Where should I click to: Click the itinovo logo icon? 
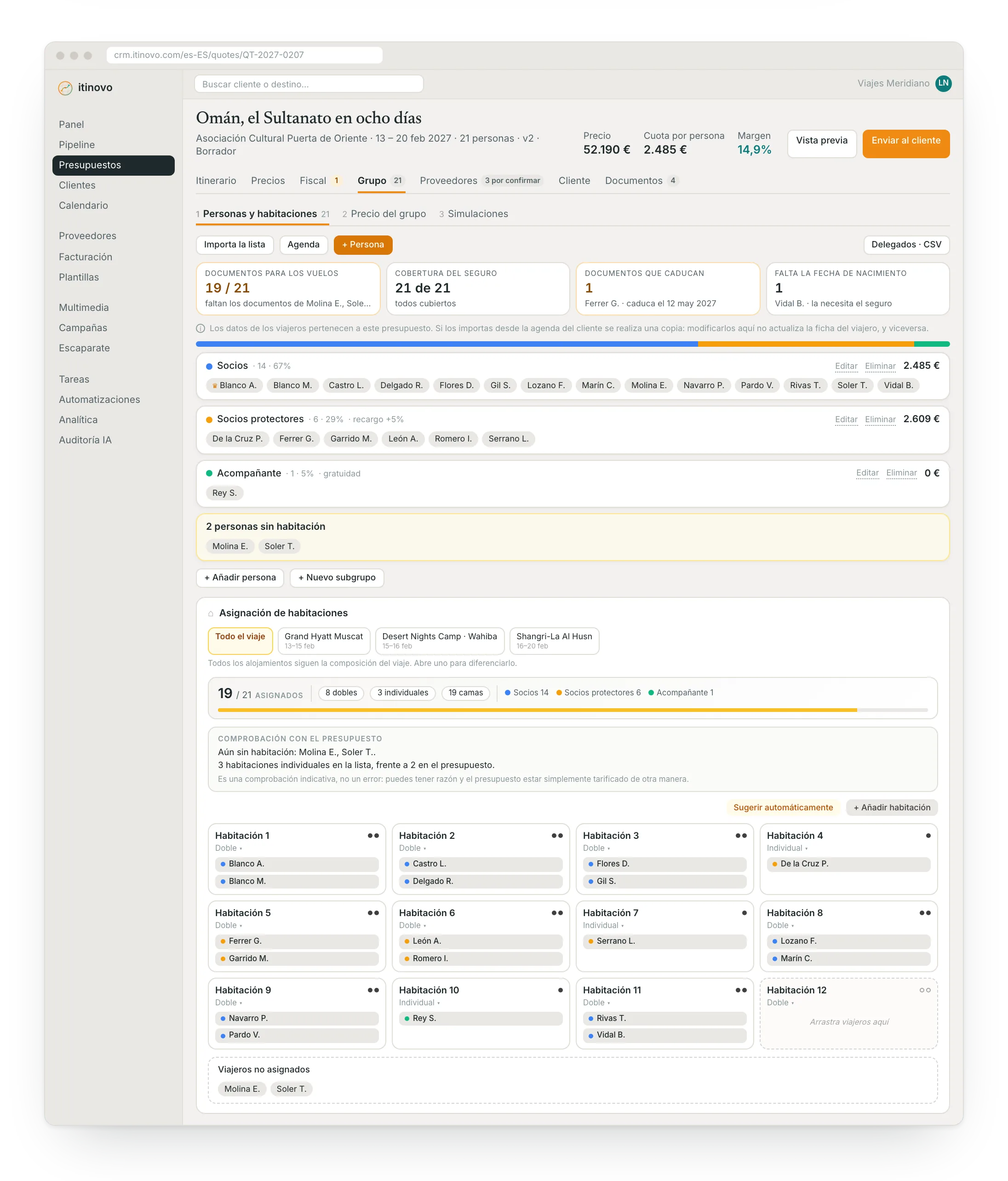(65, 88)
